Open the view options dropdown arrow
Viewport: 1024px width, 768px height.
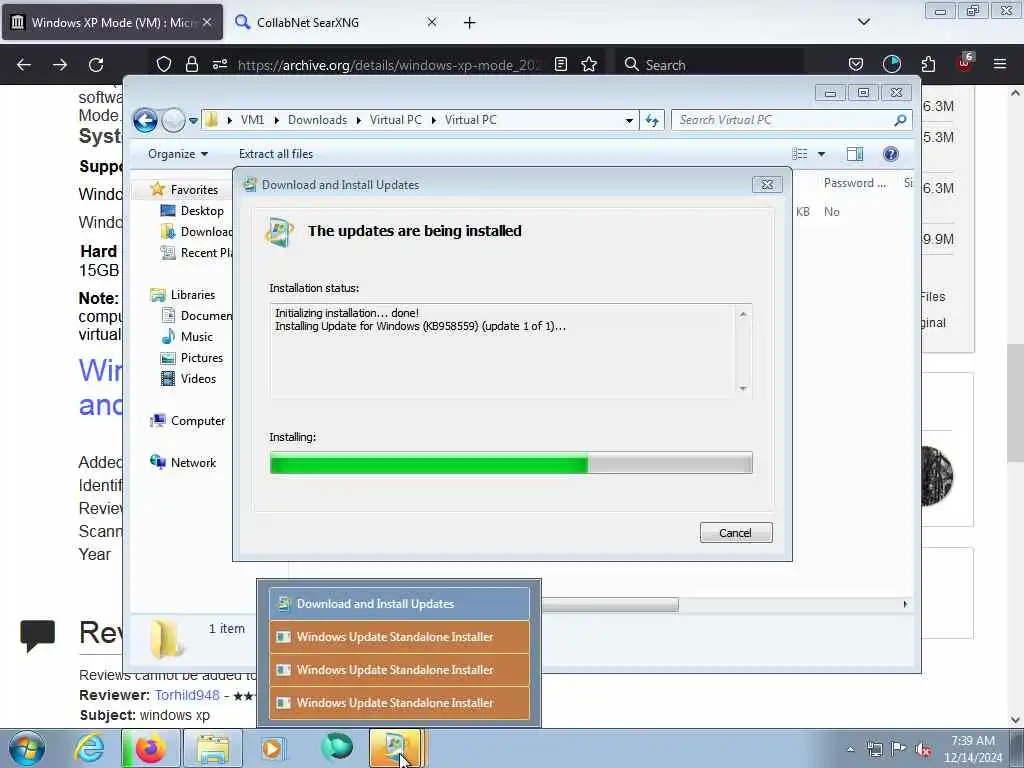822,154
